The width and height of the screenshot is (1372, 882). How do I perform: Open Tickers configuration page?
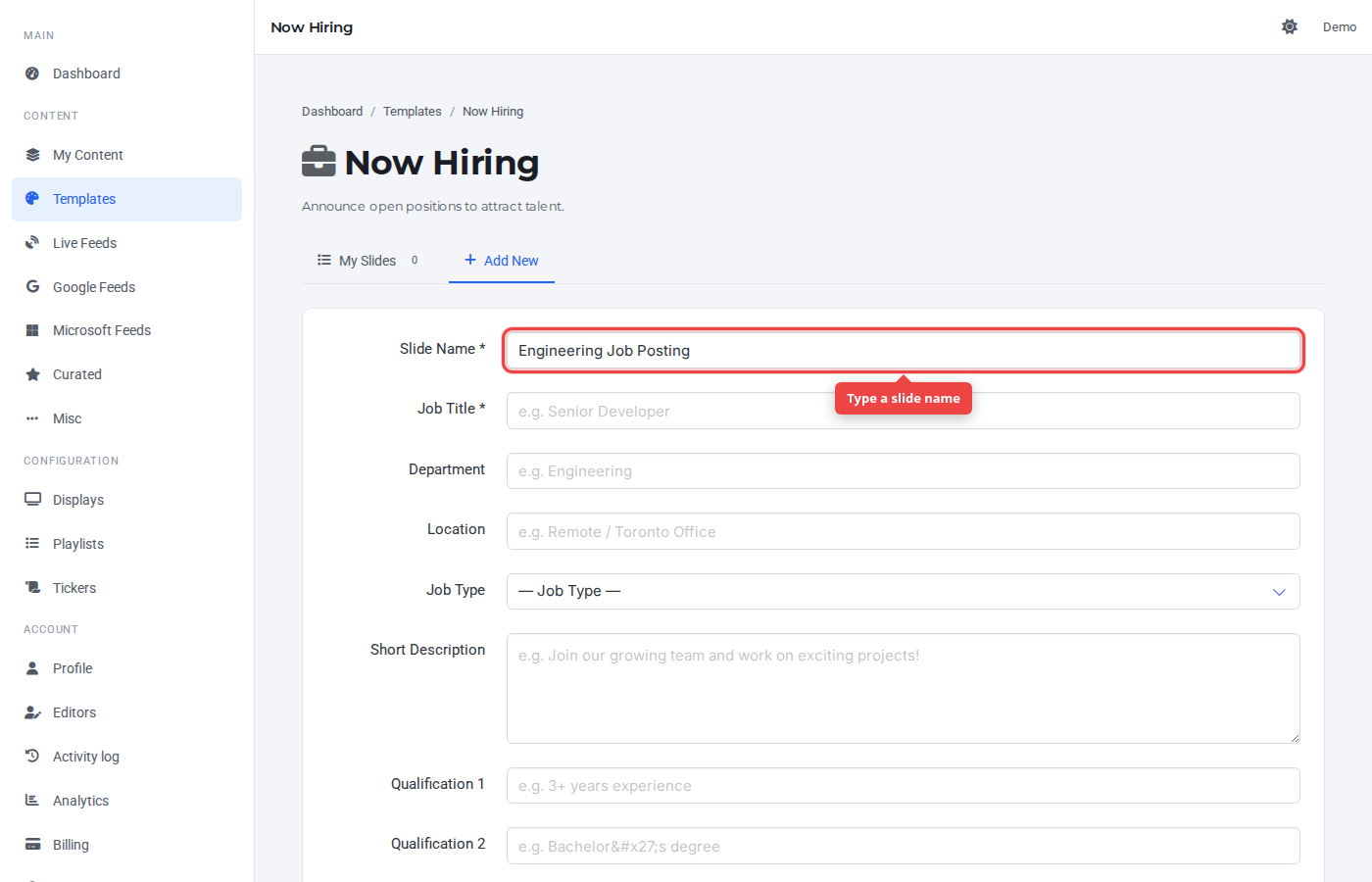[126, 588]
